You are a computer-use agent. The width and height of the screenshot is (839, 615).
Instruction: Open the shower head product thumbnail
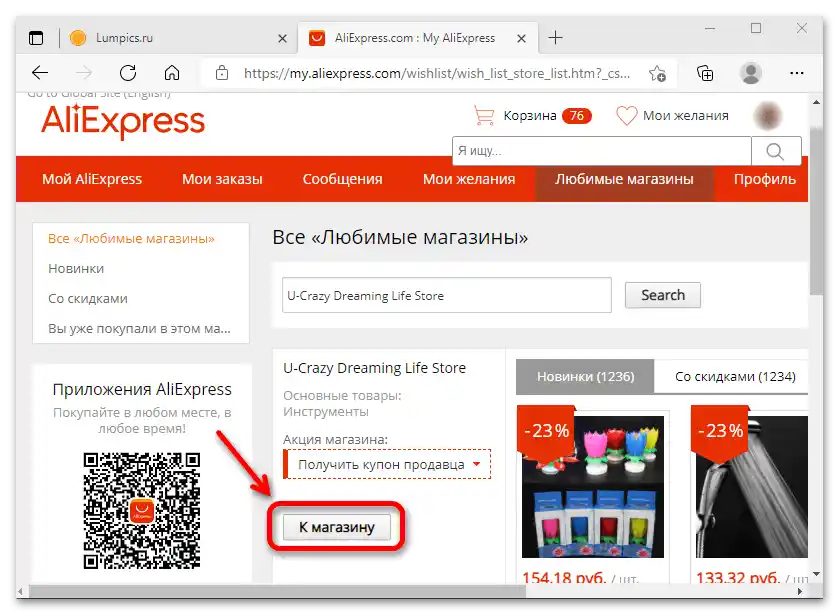point(752,487)
